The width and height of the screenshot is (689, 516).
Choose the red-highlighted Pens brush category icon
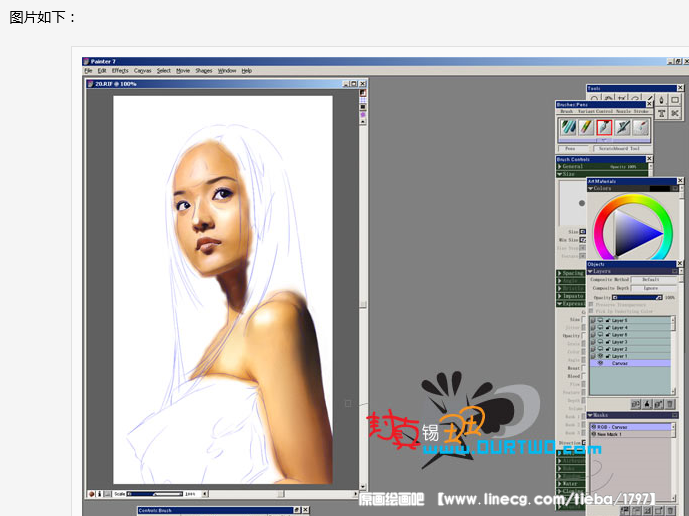tap(604, 127)
